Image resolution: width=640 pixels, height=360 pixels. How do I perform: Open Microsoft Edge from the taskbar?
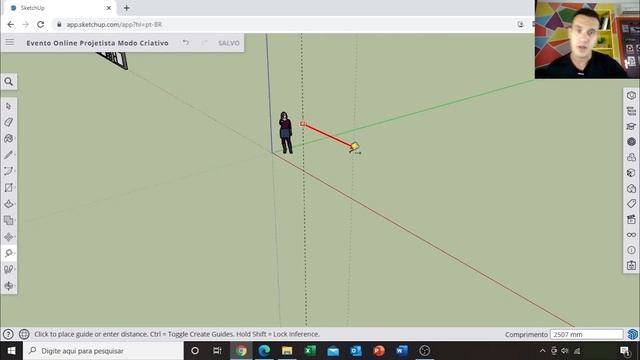(x=264, y=351)
